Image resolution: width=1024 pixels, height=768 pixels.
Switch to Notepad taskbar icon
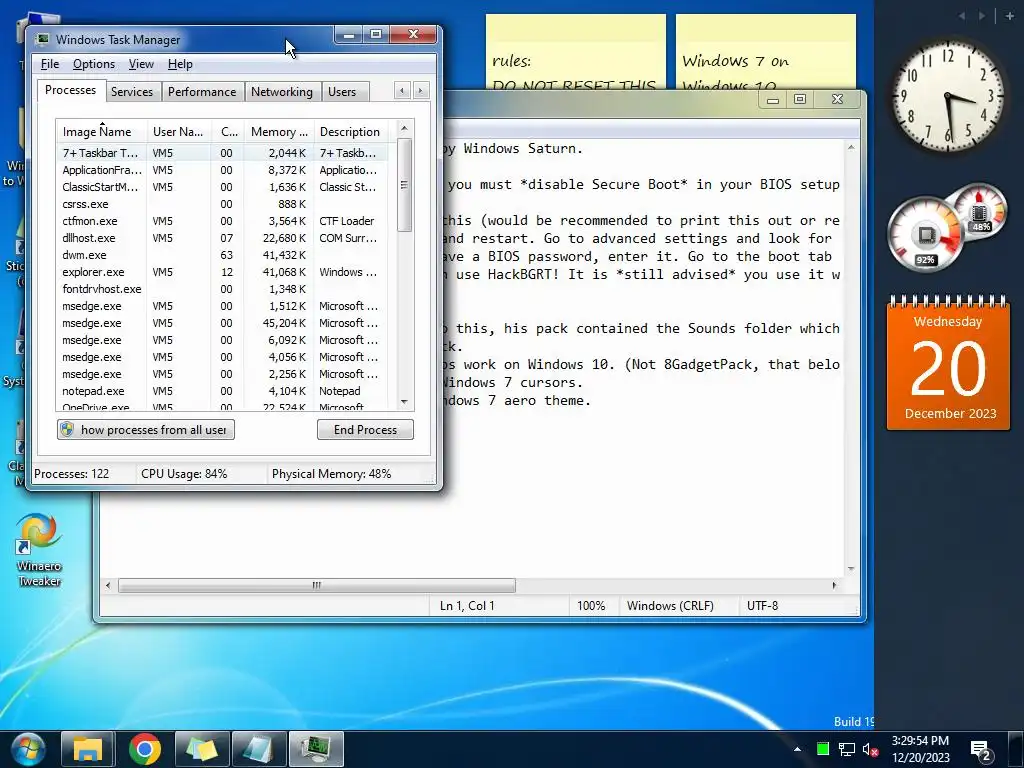pyautogui.click(x=259, y=749)
